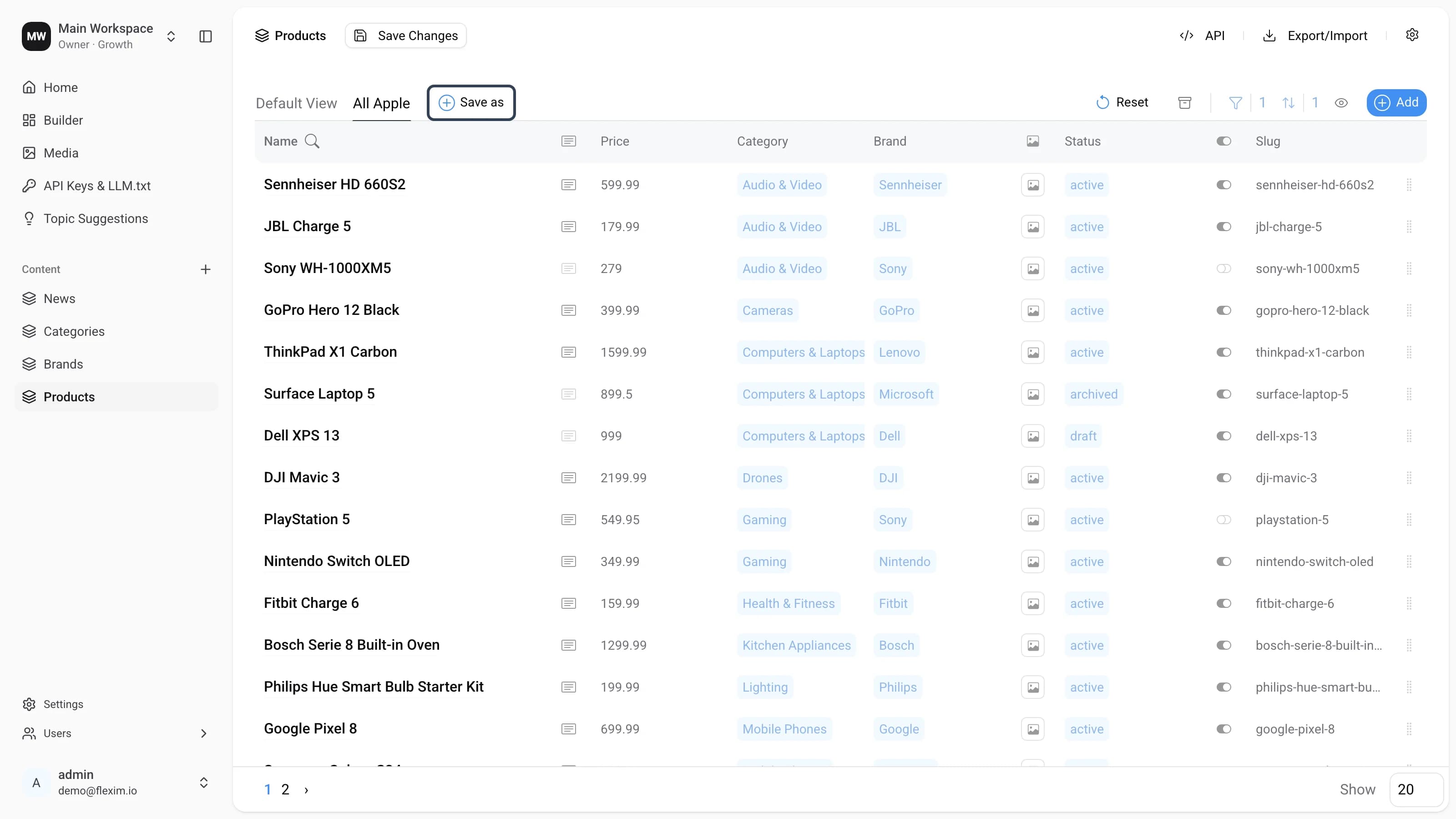Open description icon for Bosch Serie 8 Built-in Oven
This screenshot has height=819, width=1456.
(x=569, y=645)
